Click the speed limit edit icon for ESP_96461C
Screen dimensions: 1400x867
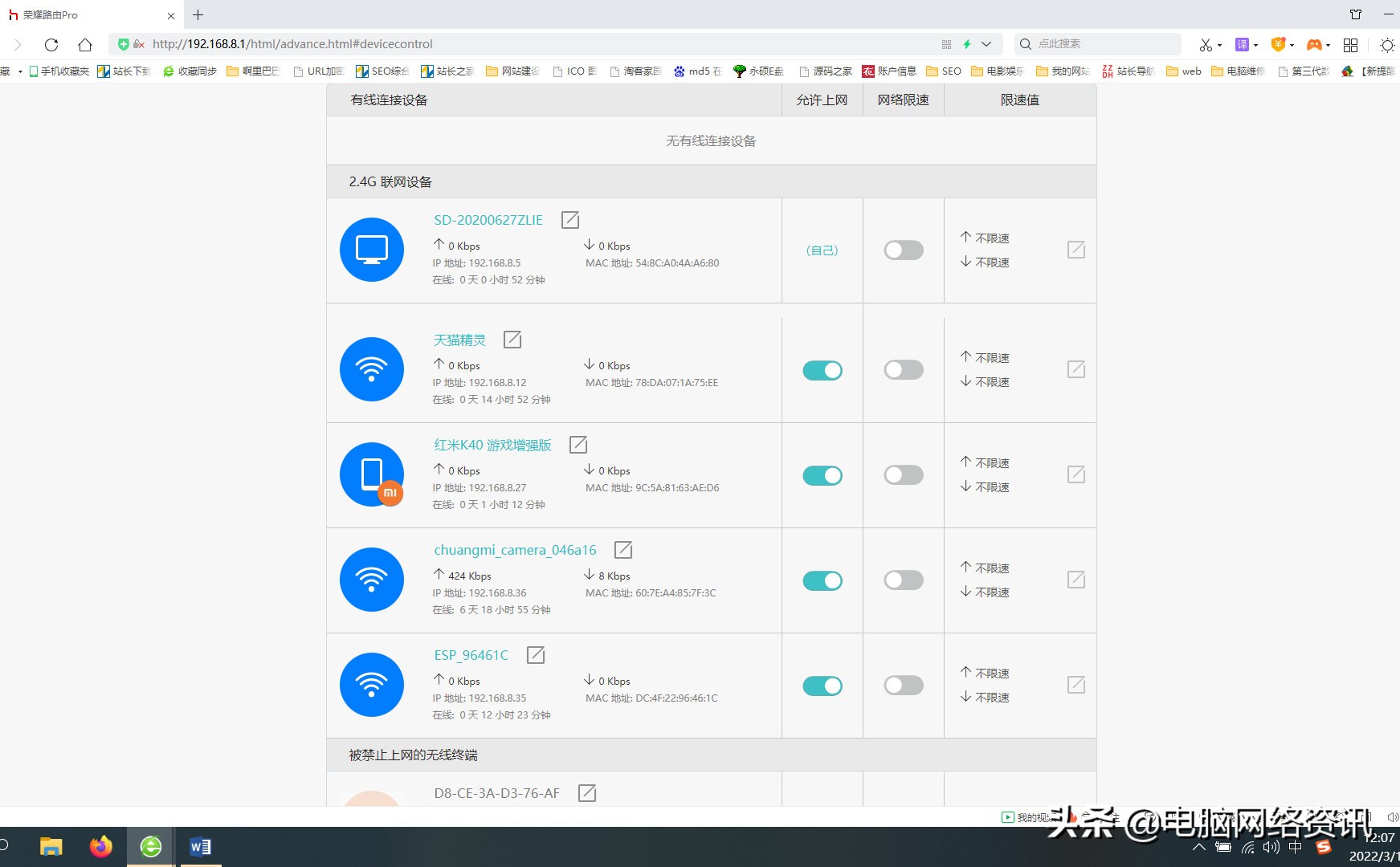(x=1076, y=685)
